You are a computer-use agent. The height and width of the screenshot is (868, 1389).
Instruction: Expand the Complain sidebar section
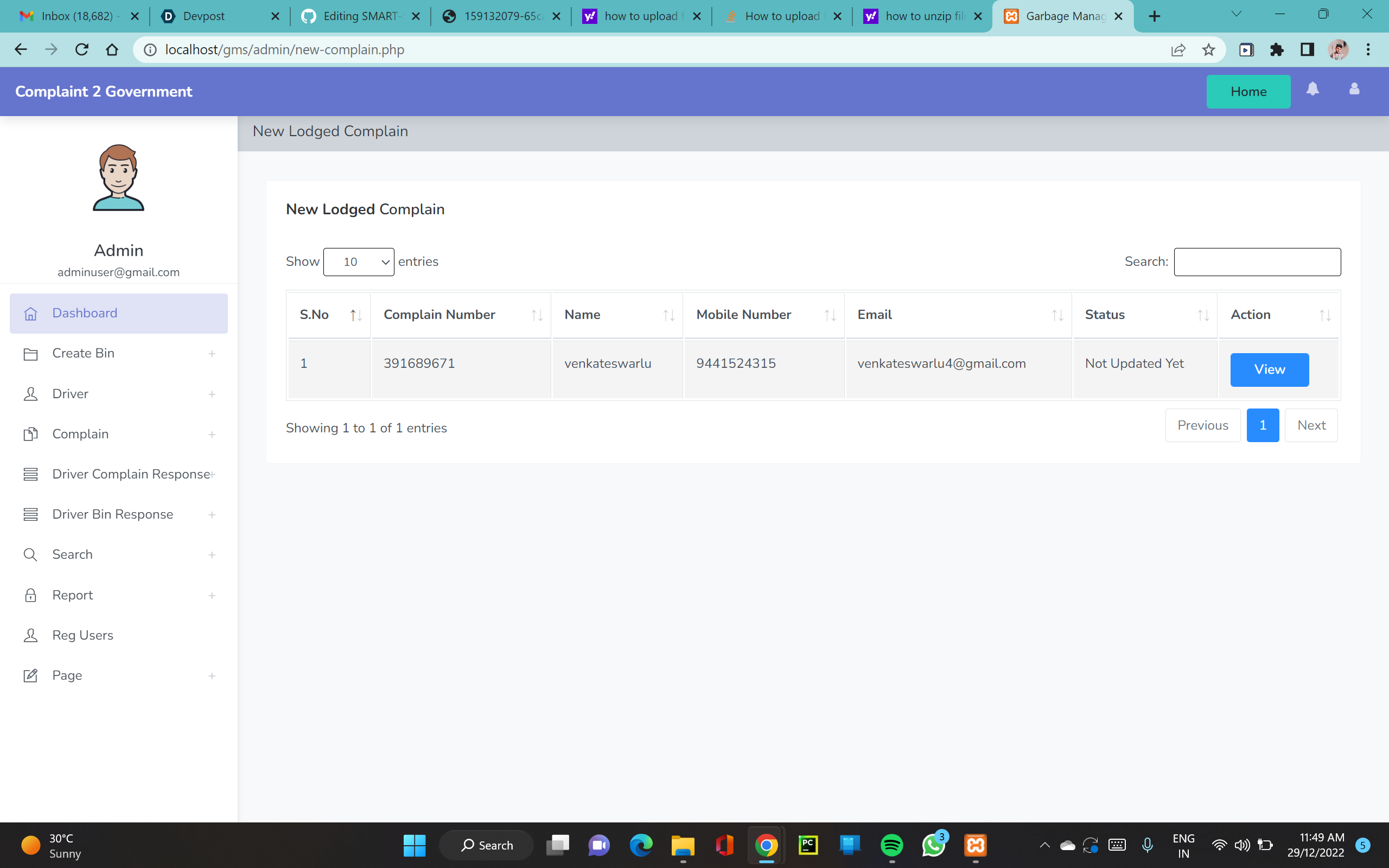212,434
